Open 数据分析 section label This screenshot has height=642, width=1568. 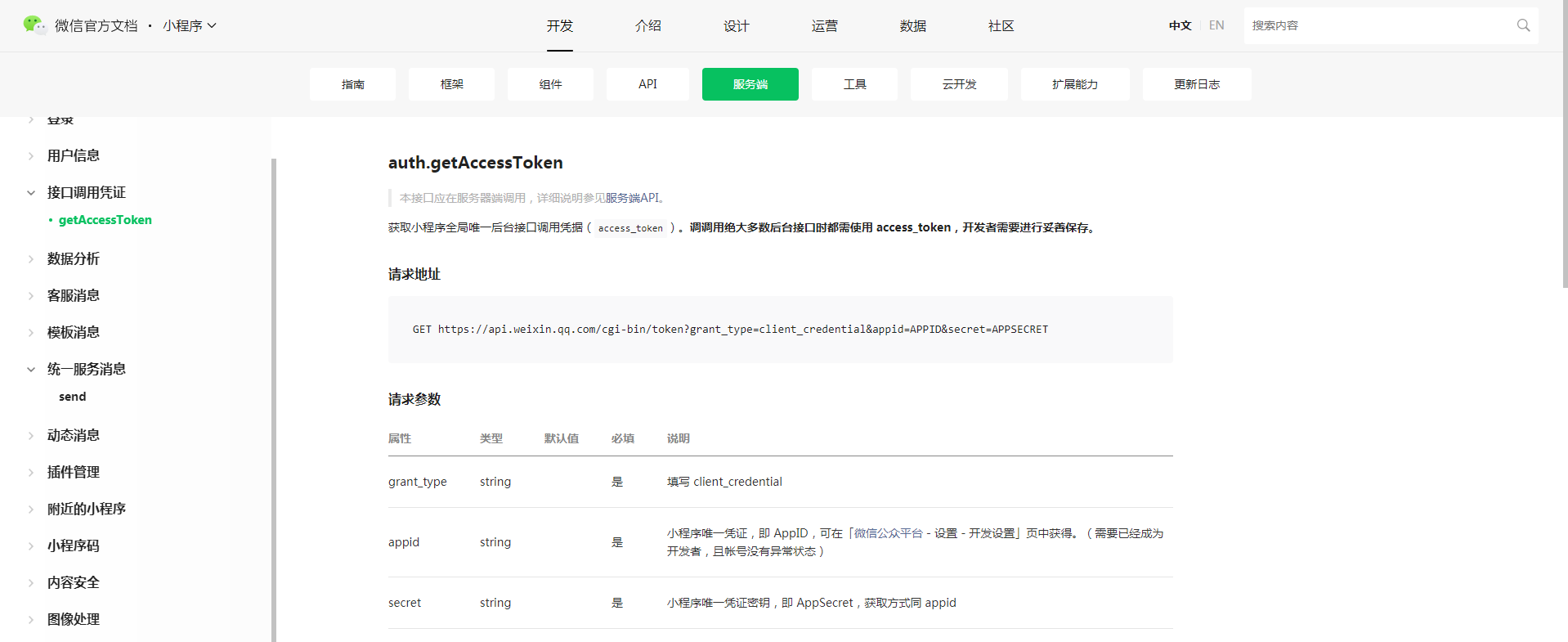click(74, 258)
